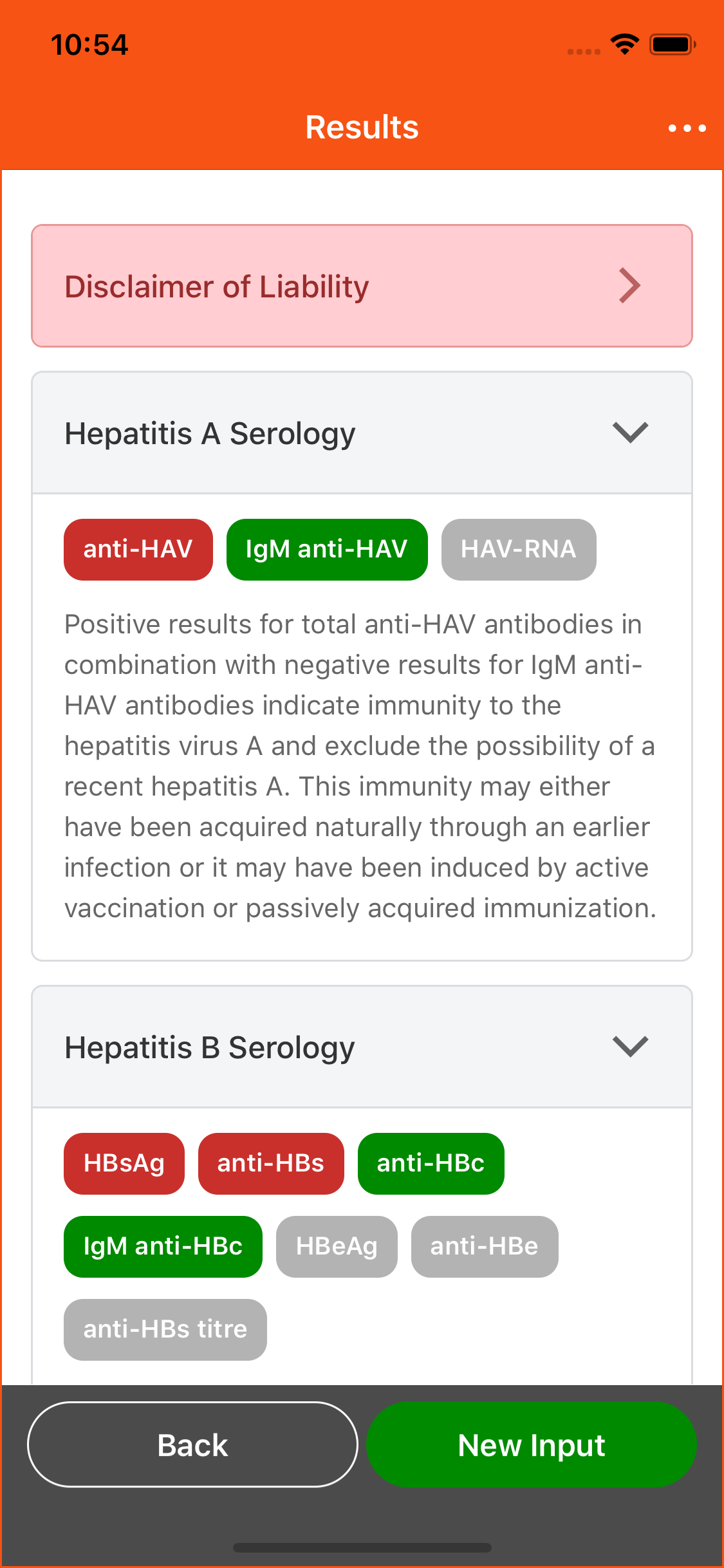Select the red anti-HBs tag

pos(270,1163)
